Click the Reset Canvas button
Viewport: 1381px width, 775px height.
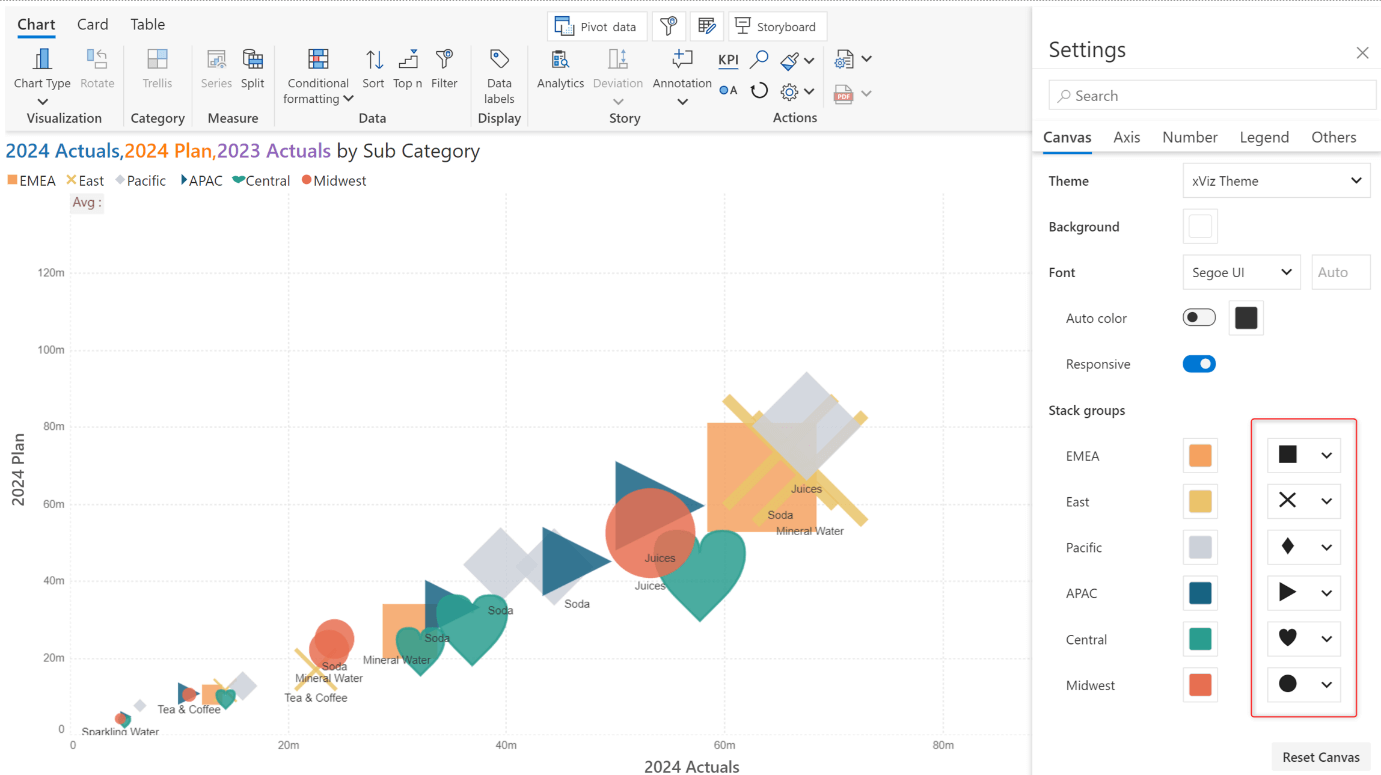point(1321,757)
